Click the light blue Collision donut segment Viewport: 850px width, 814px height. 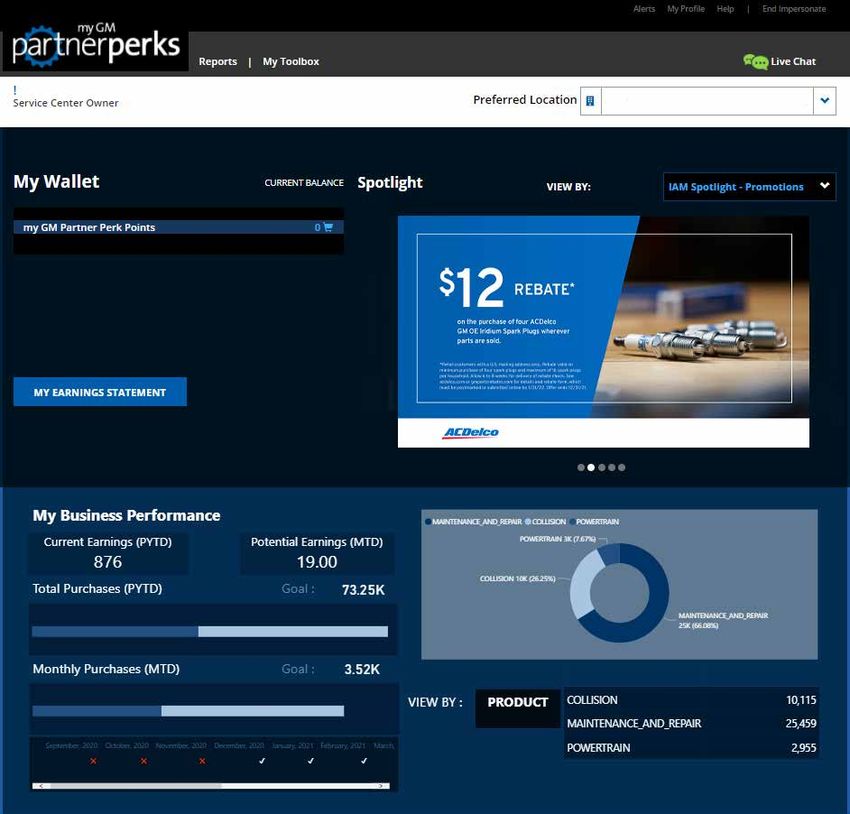[x=583, y=587]
